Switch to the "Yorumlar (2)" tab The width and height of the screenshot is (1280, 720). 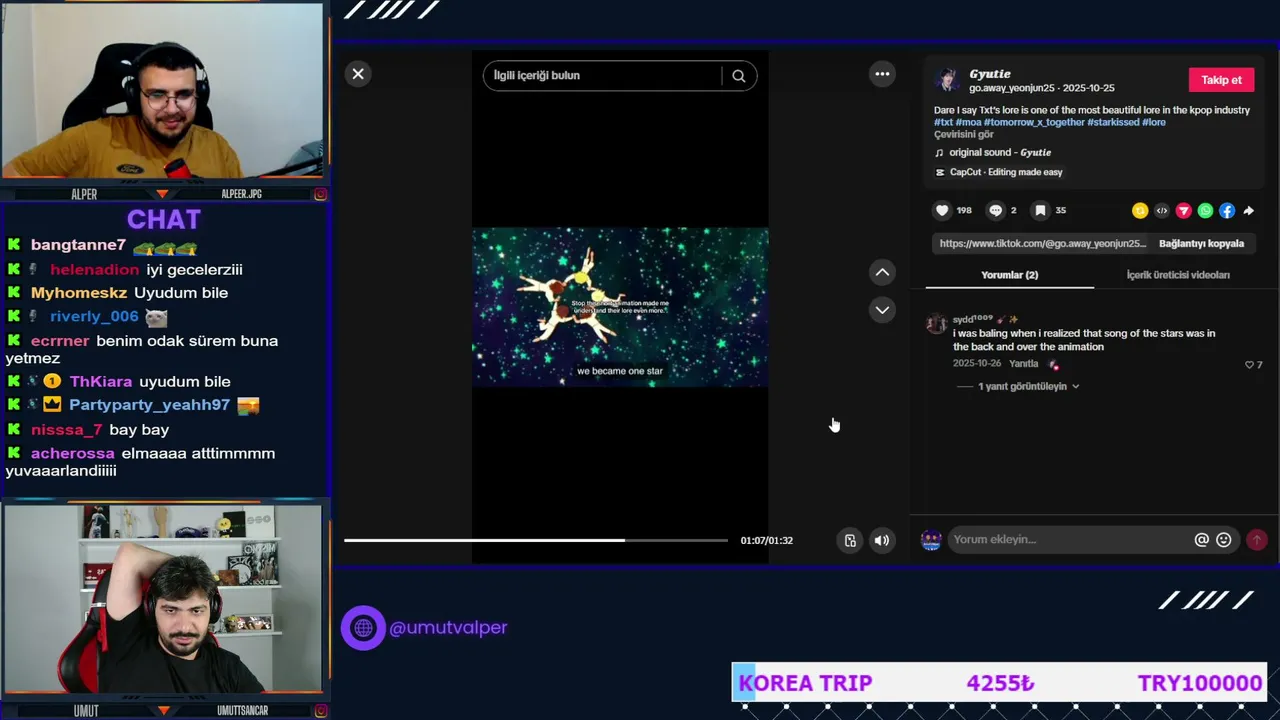[1009, 275]
